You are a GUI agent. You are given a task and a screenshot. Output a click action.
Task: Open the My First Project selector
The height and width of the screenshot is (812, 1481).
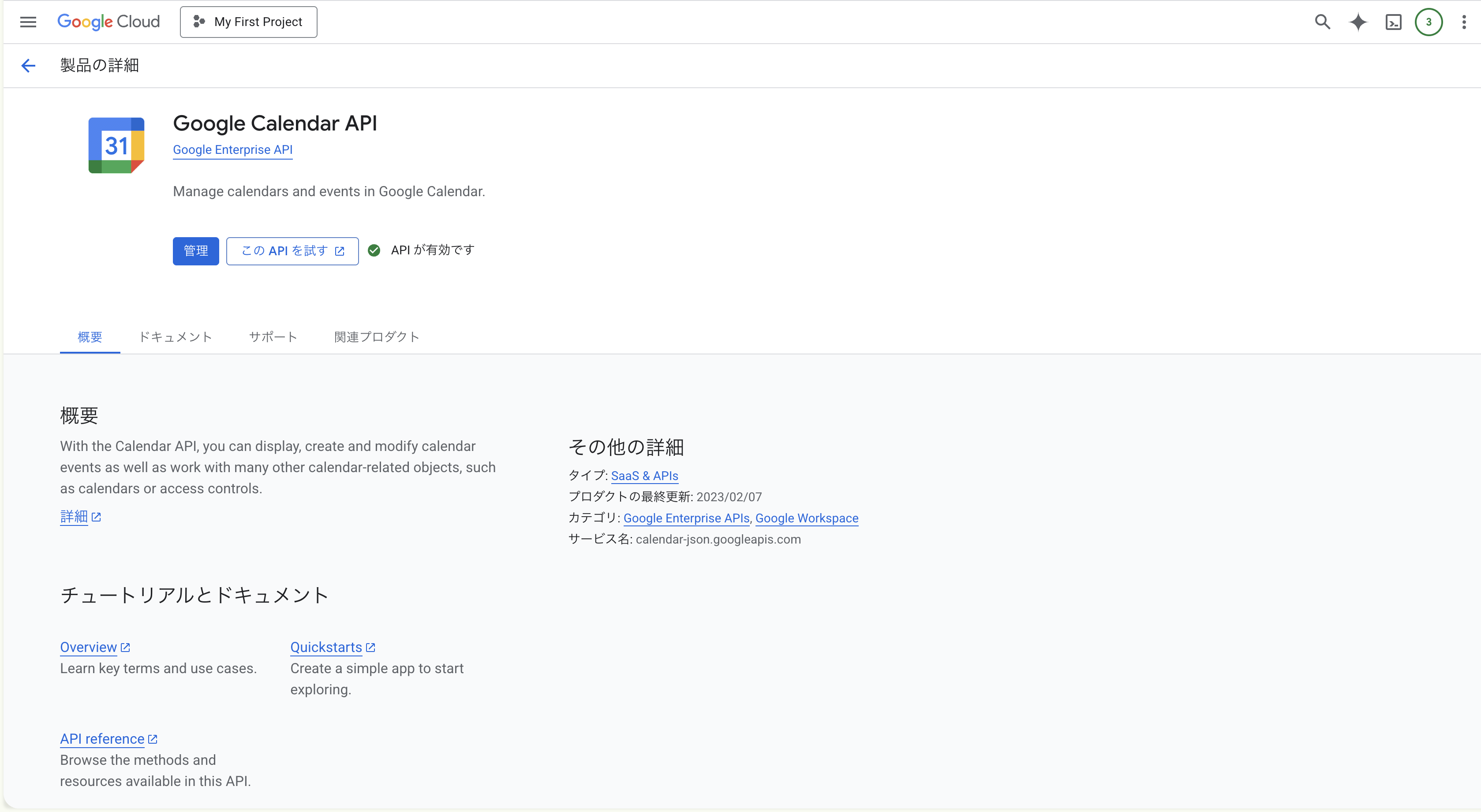248,22
